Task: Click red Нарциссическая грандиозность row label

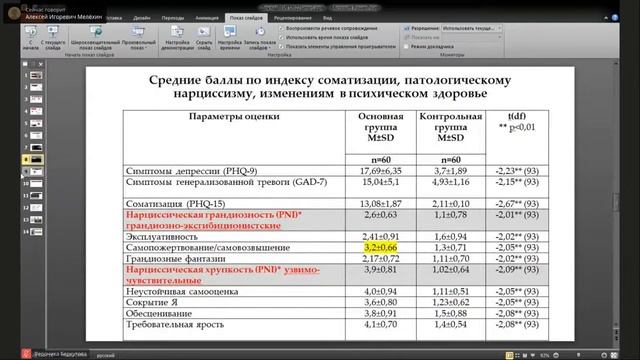Action: click(x=214, y=220)
